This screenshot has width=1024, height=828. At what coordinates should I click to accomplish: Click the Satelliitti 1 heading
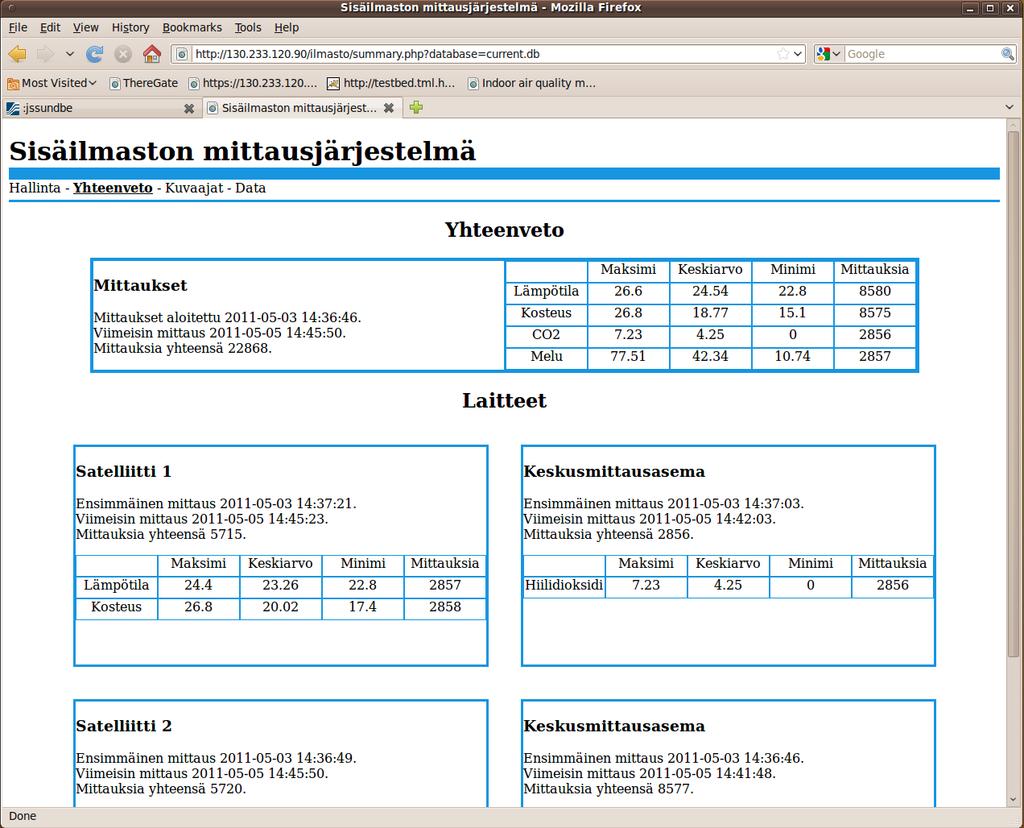coord(123,471)
